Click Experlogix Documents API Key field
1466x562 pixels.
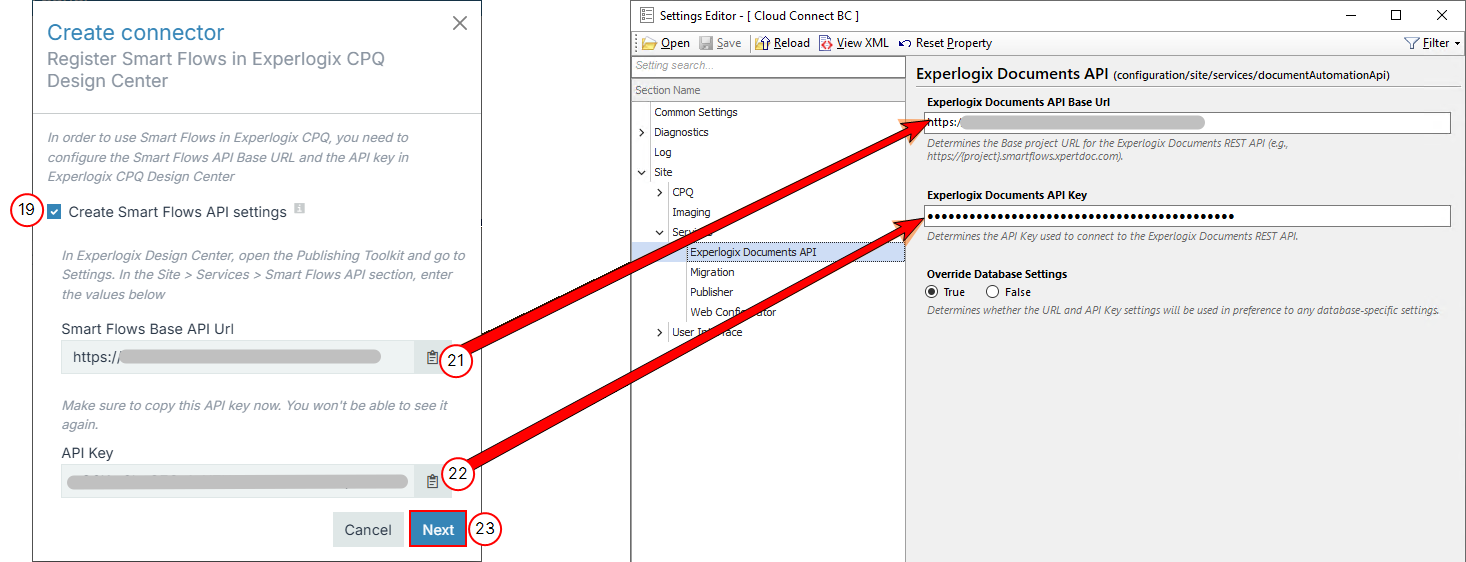pyautogui.click(x=1187, y=216)
